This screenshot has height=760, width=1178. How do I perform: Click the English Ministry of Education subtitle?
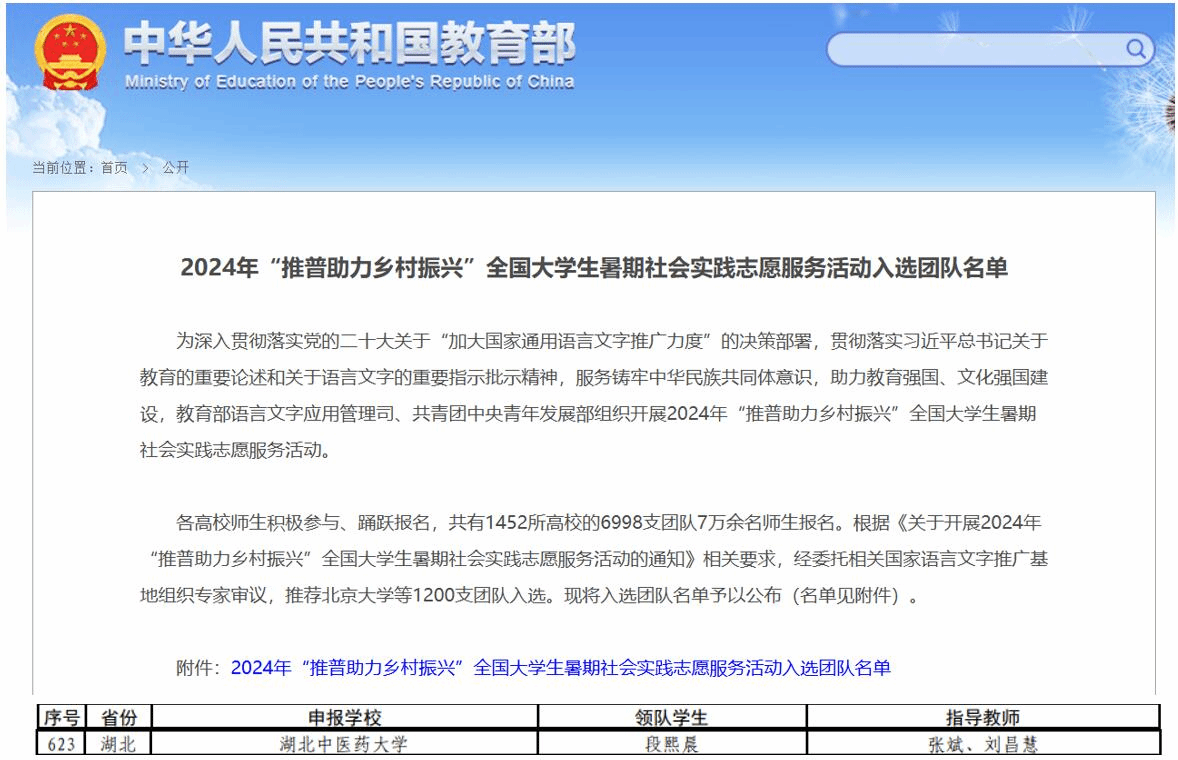point(349,81)
